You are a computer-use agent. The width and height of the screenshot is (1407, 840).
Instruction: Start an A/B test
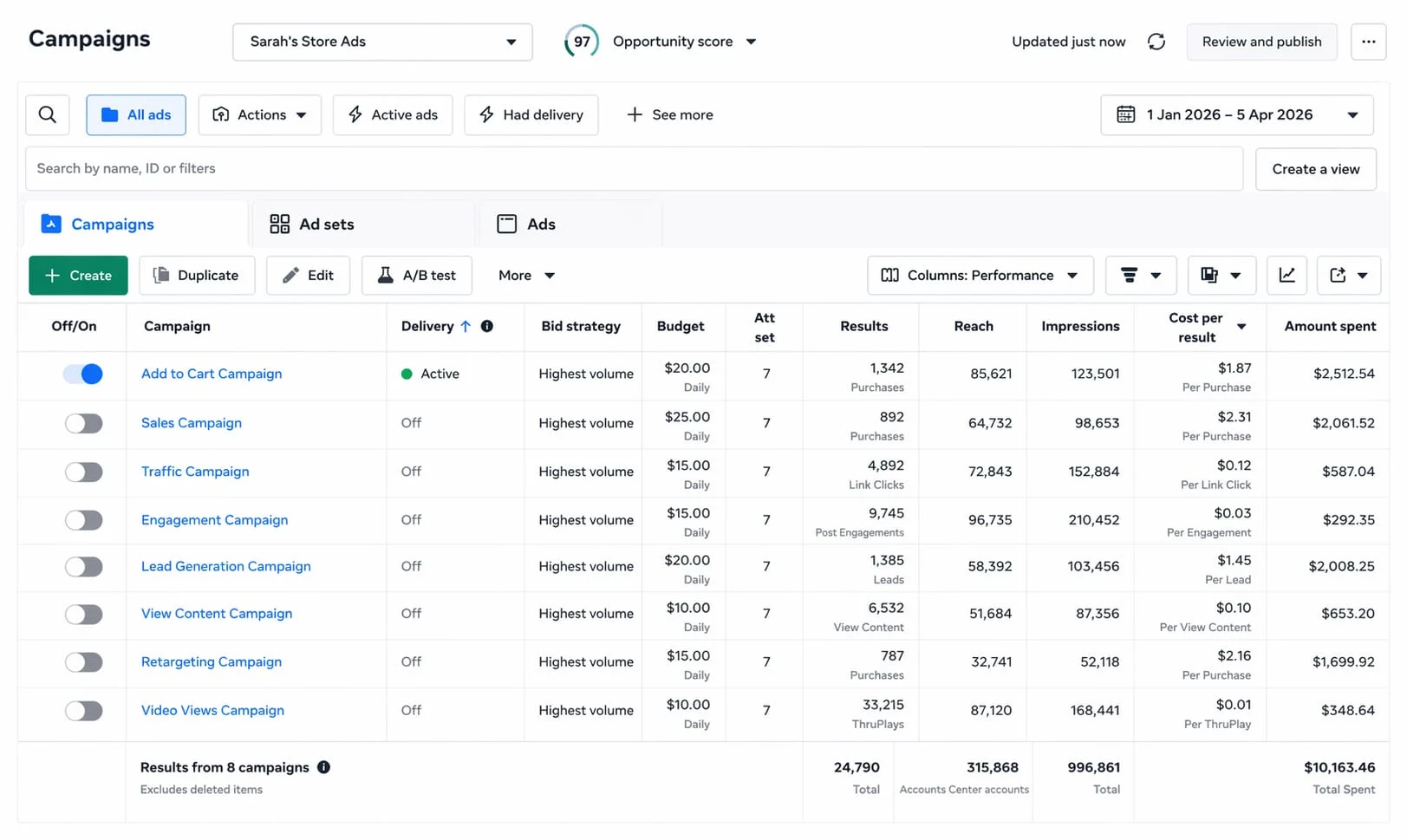[417, 275]
